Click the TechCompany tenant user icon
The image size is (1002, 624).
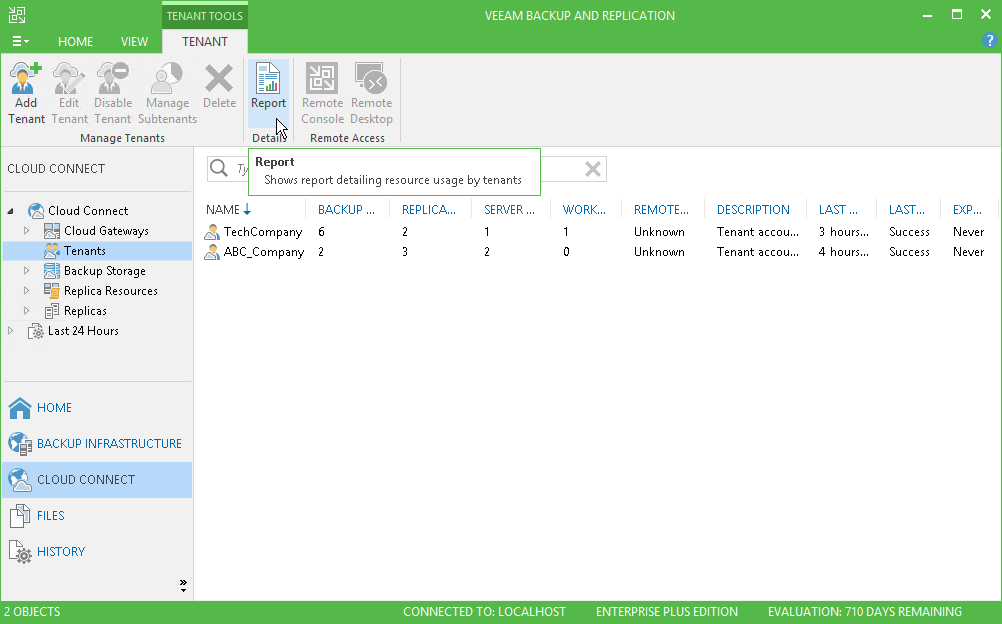pyautogui.click(x=212, y=232)
